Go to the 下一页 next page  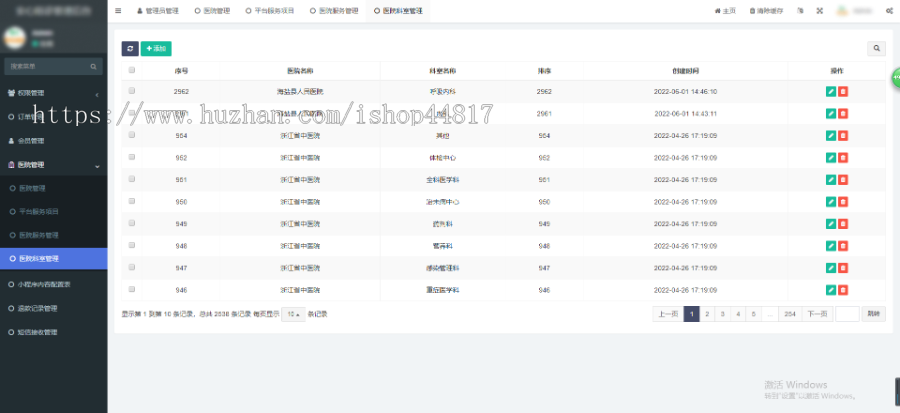pyautogui.click(x=817, y=314)
